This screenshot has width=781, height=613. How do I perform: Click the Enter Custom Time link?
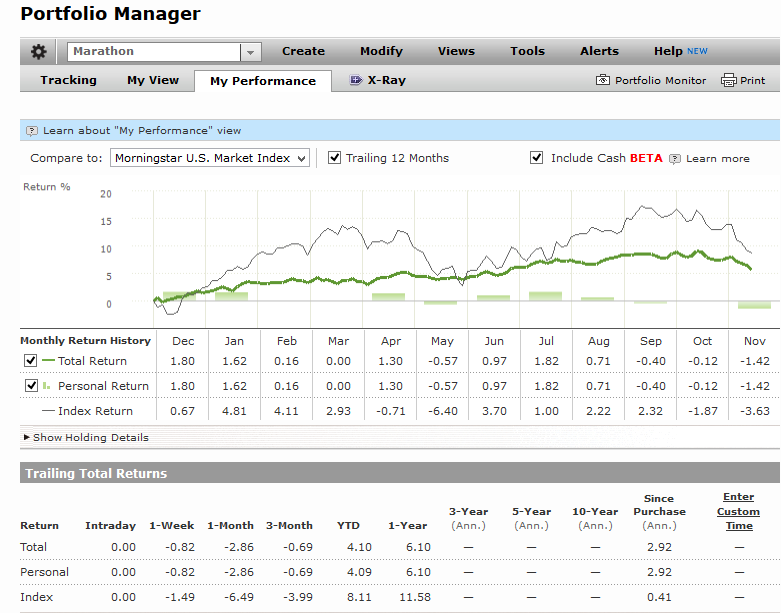(x=738, y=511)
